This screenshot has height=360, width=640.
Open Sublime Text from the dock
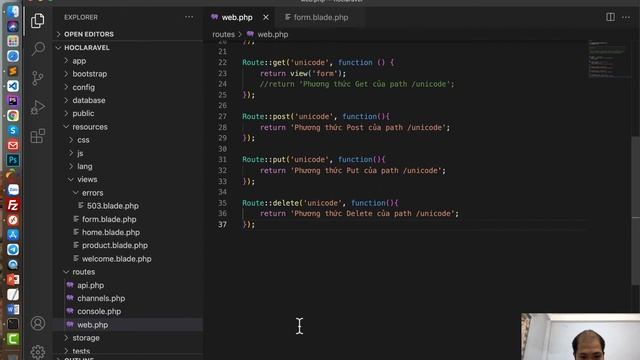point(13,71)
